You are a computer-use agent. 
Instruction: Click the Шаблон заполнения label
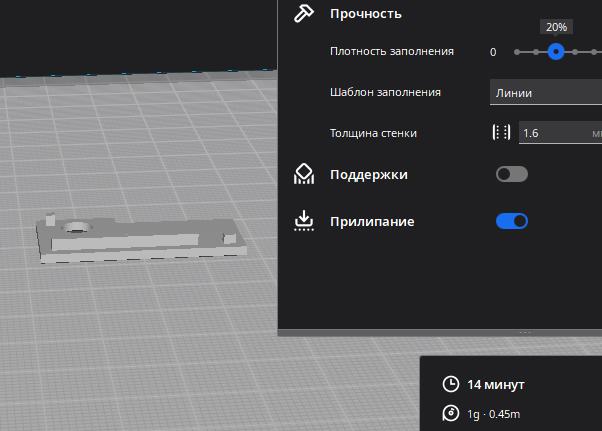[x=385, y=92]
